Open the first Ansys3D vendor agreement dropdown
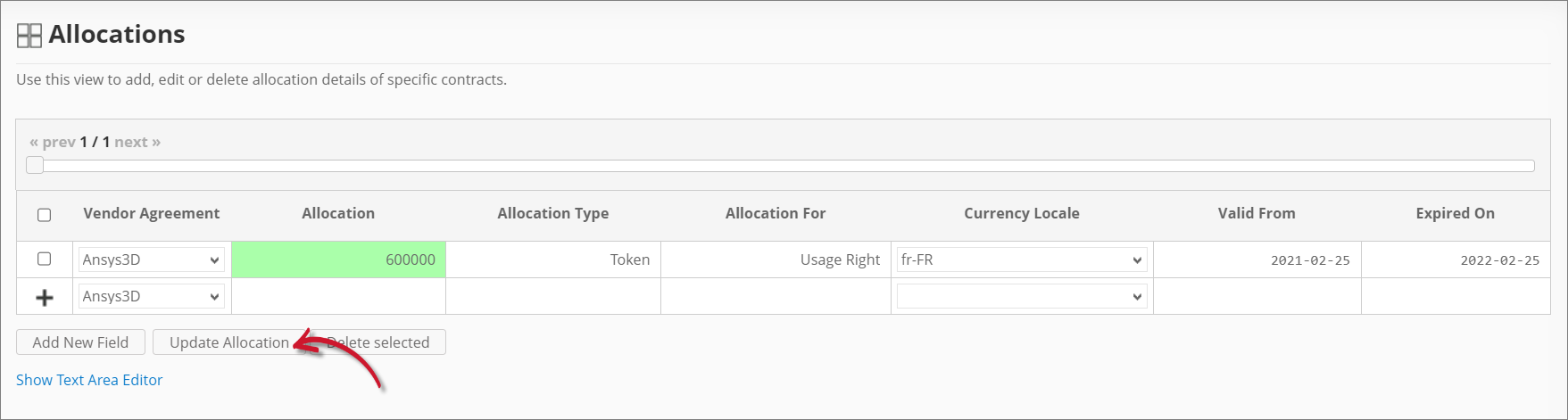The width and height of the screenshot is (1568, 420). (151, 259)
